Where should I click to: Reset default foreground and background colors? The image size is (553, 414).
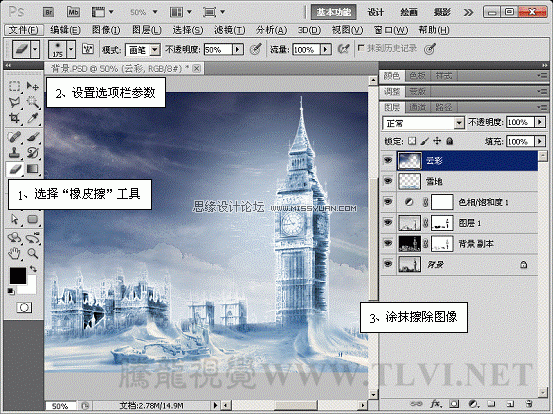pos(11,291)
